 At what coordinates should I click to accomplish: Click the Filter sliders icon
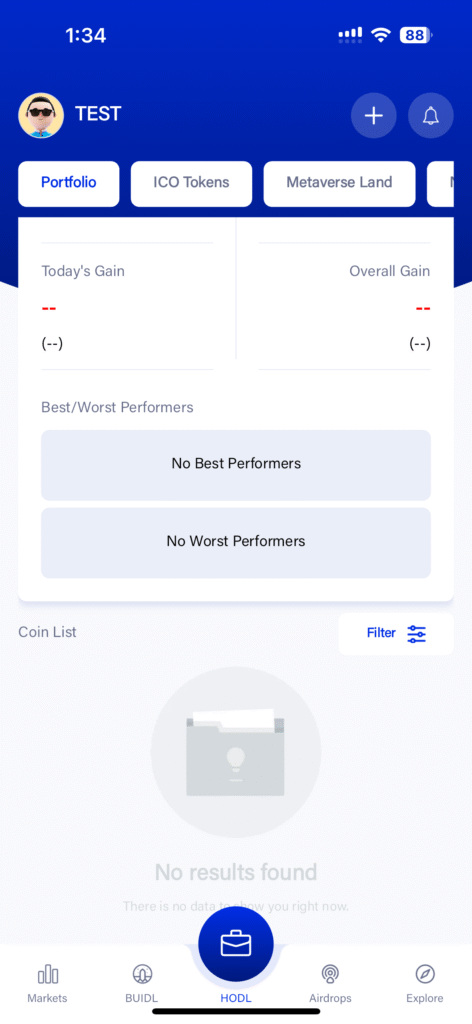[x=417, y=633]
